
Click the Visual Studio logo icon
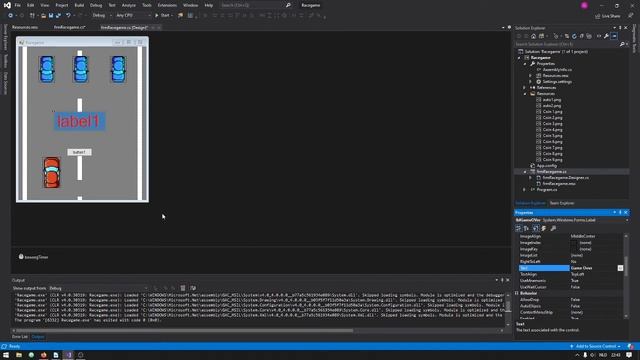coord(7,5)
